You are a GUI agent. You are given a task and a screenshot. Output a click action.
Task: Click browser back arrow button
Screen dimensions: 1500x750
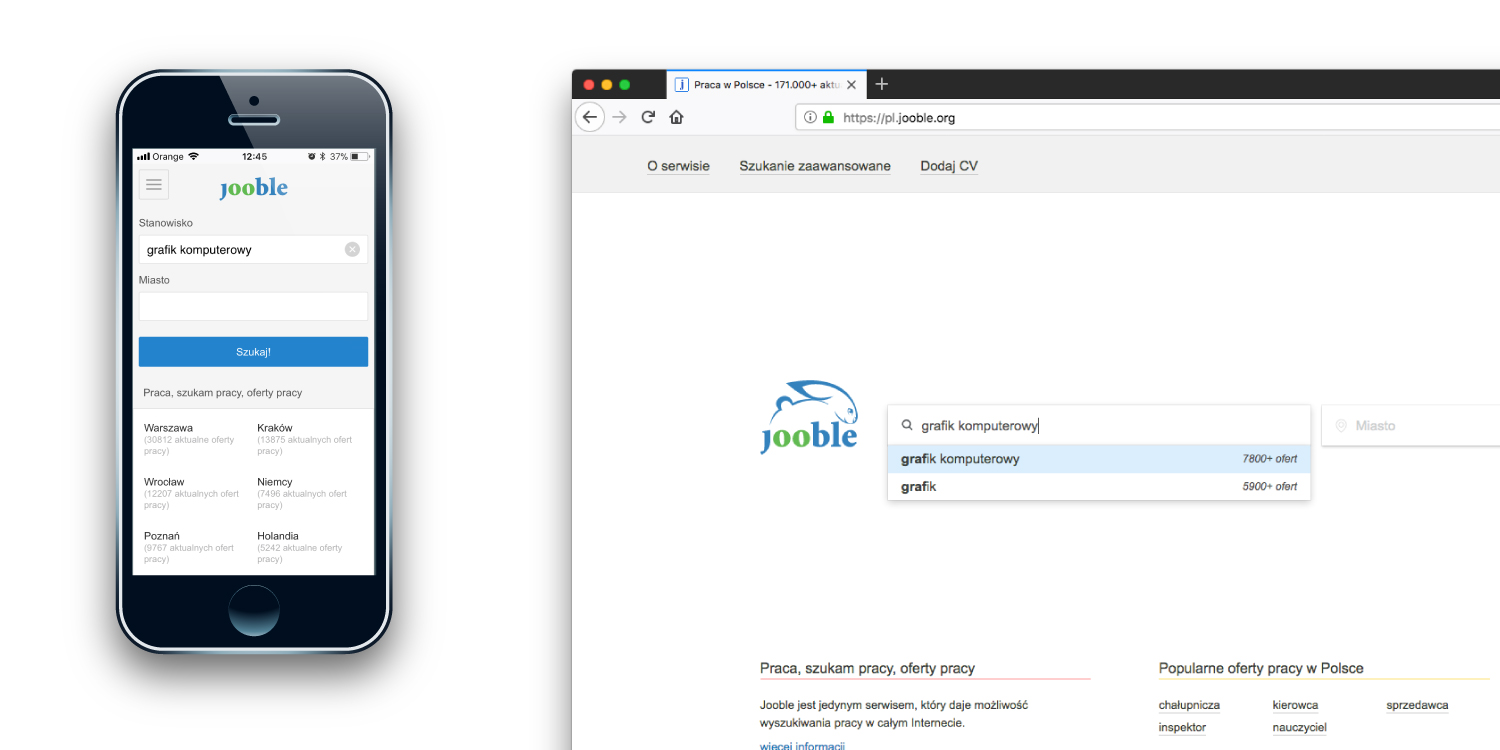click(x=590, y=117)
